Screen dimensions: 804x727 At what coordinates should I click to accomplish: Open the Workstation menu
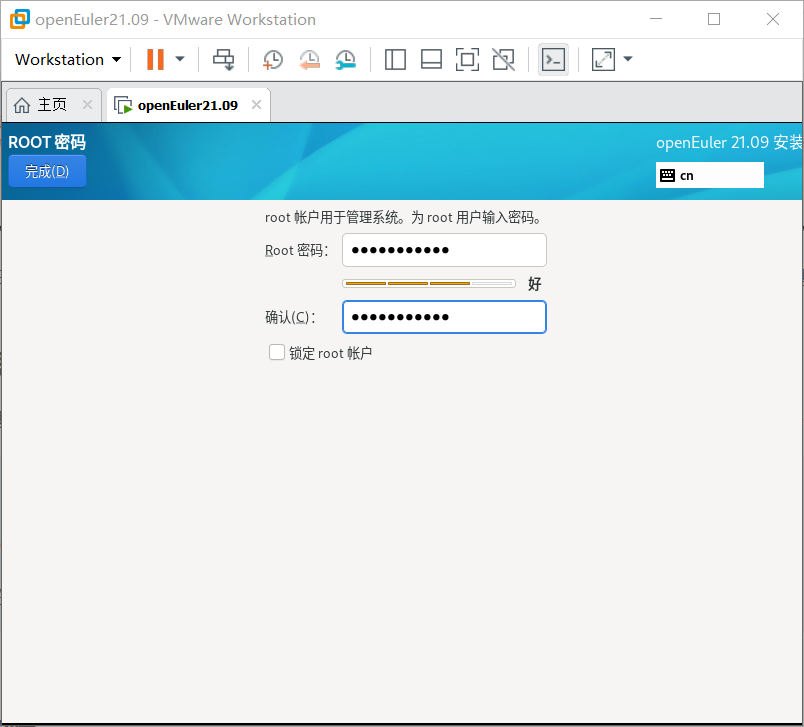(68, 59)
